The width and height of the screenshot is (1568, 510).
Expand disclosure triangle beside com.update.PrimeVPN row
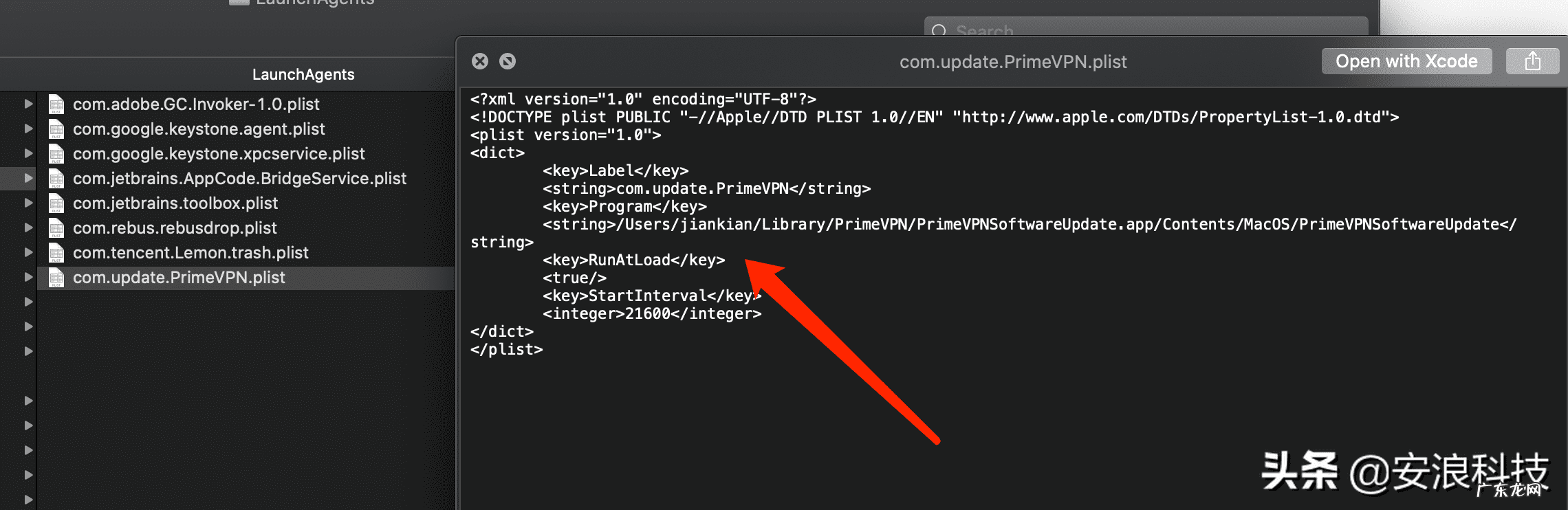click(28, 277)
